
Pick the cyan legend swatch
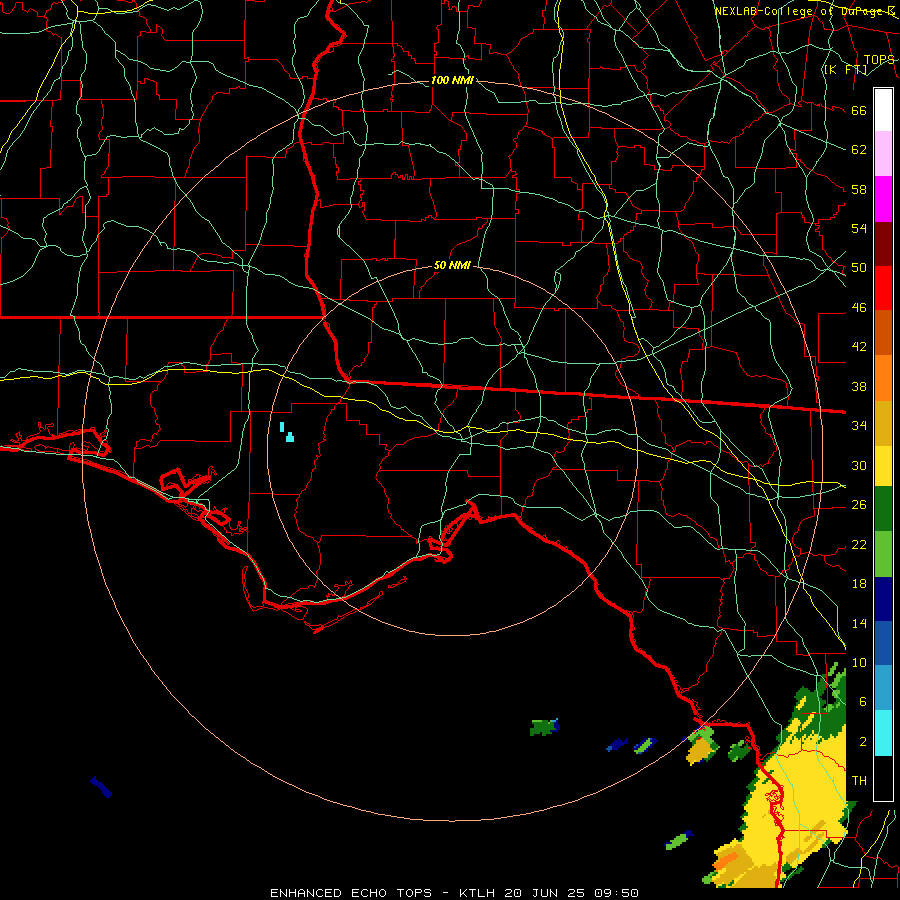(x=883, y=733)
